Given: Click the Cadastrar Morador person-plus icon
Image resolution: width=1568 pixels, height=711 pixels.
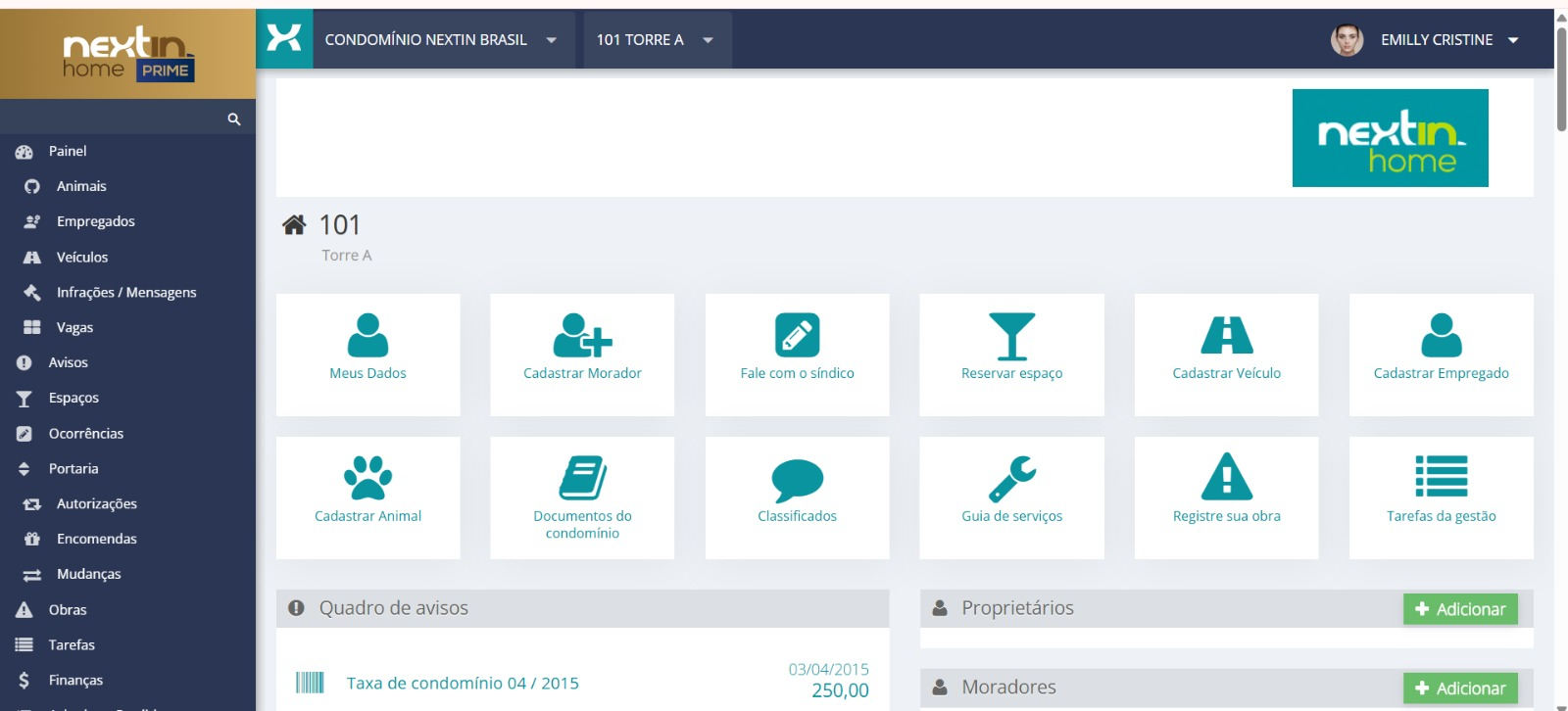Looking at the screenshot, I should click(x=582, y=335).
